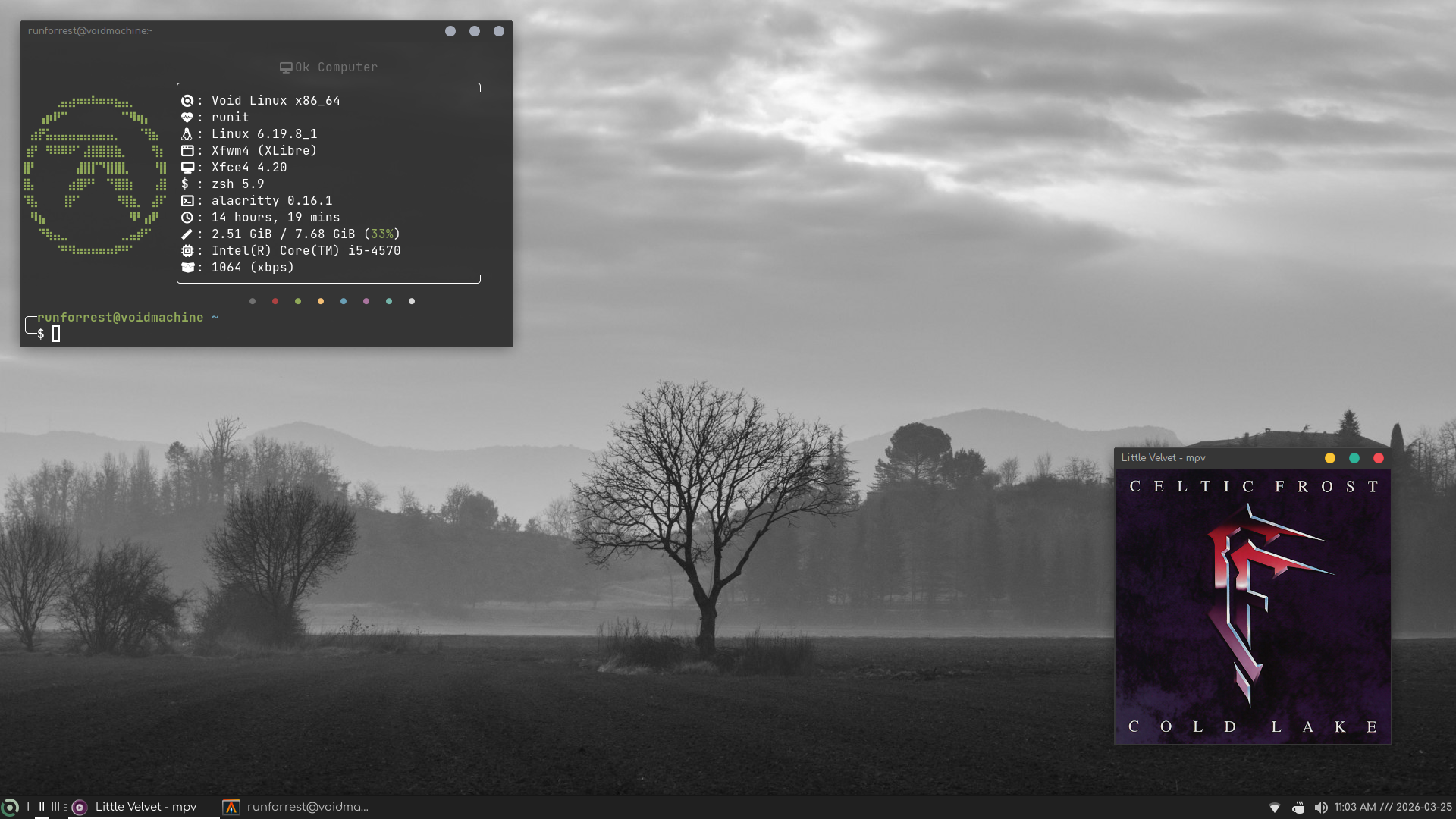Switch to workspace I in the panel
Image resolution: width=1456 pixels, height=819 pixels.
[28, 807]
